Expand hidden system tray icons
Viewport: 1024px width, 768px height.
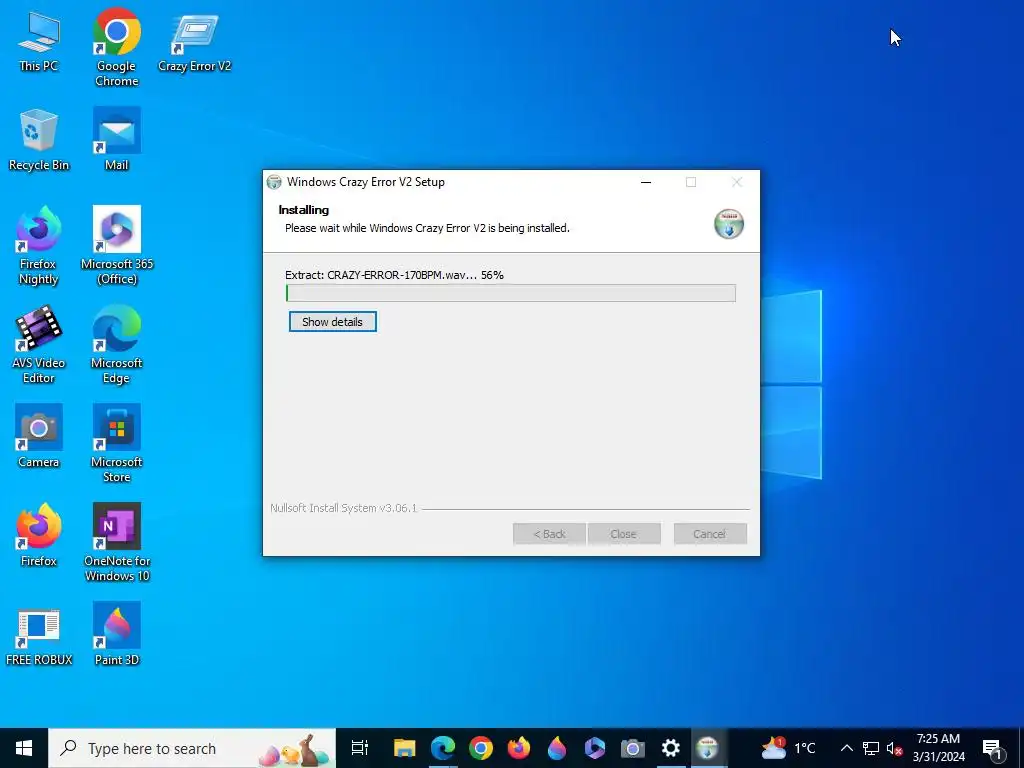click(846, 748)
